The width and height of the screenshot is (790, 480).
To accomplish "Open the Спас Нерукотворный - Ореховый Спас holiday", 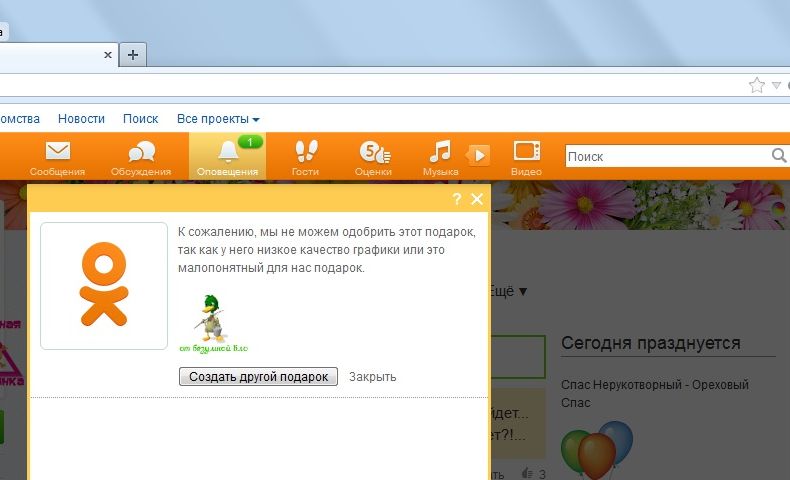I will click(x=655, y=393).
